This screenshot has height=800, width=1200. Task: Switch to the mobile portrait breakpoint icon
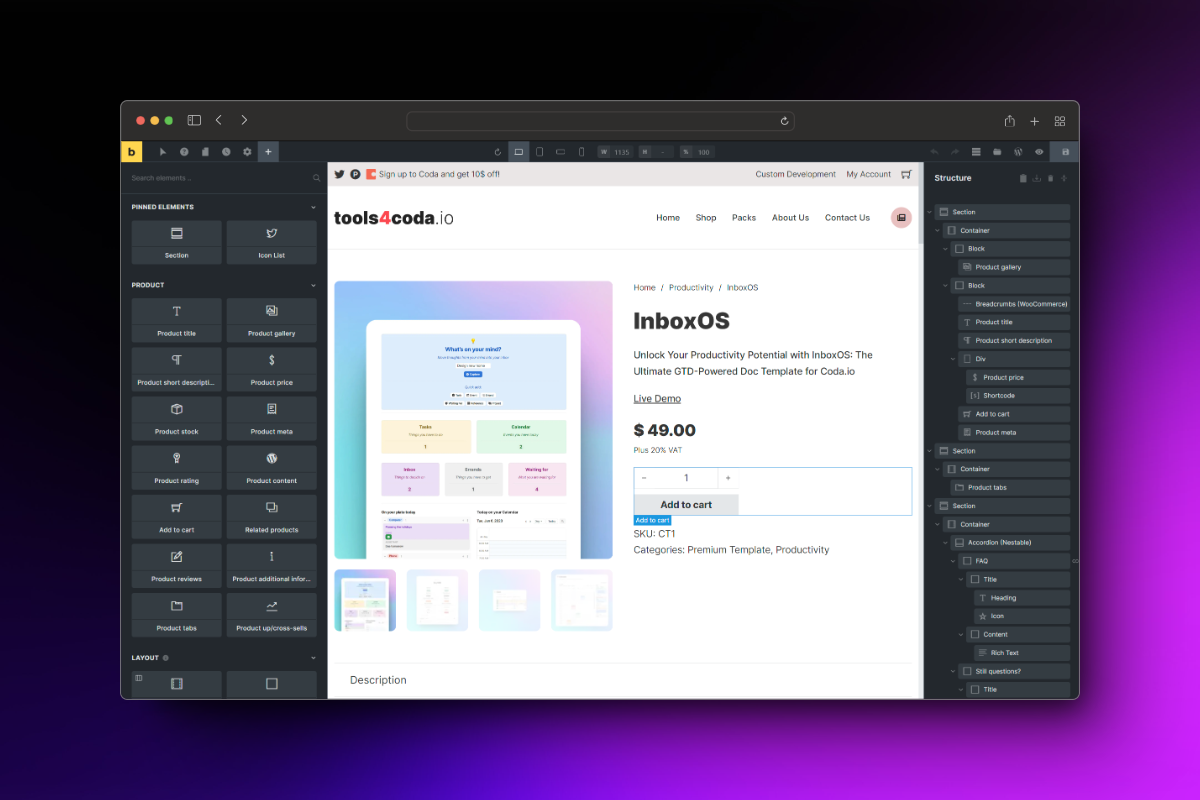coord(583,152)
